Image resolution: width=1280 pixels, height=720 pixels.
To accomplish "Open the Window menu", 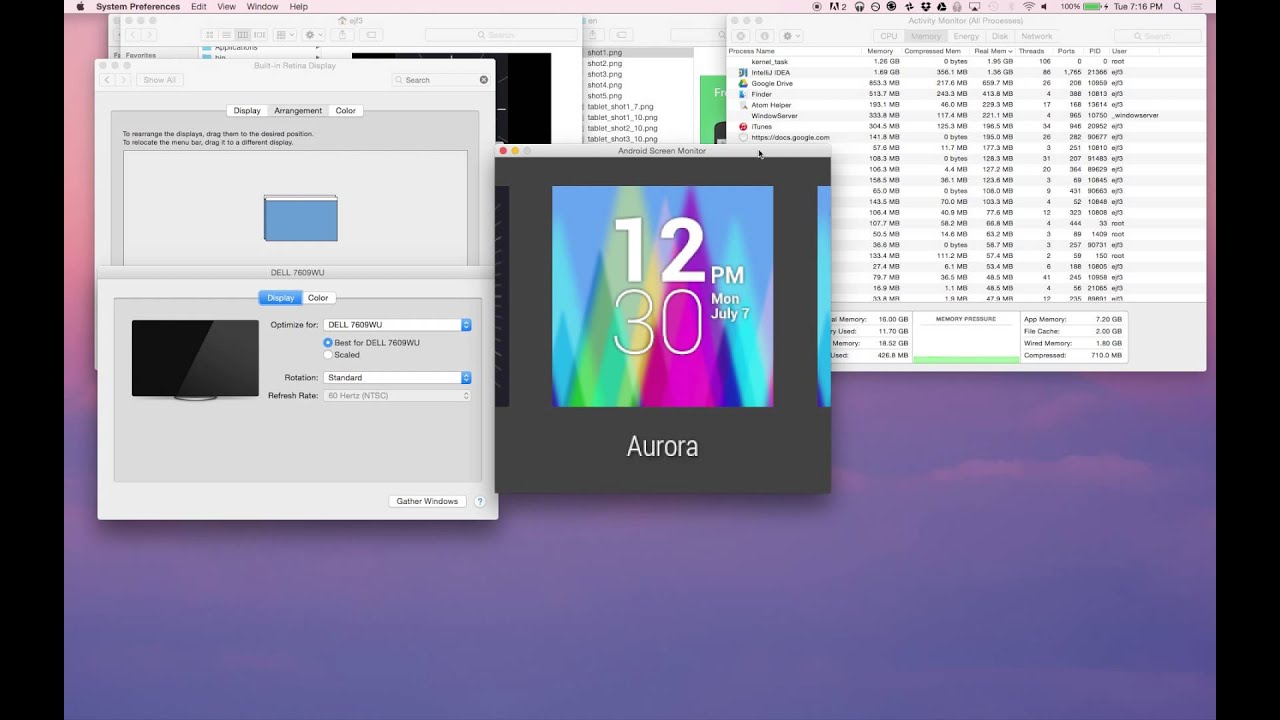I will click(262, 6).
